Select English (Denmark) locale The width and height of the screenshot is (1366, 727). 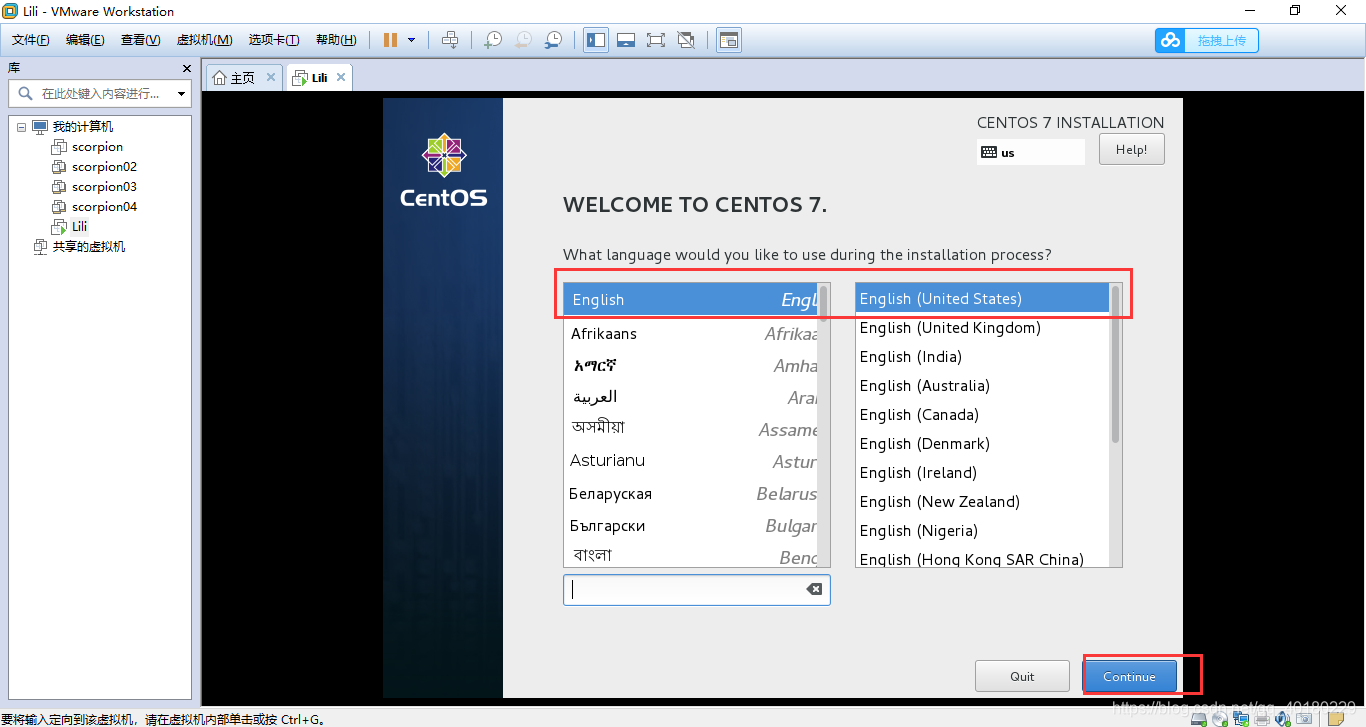click(982, 444)
